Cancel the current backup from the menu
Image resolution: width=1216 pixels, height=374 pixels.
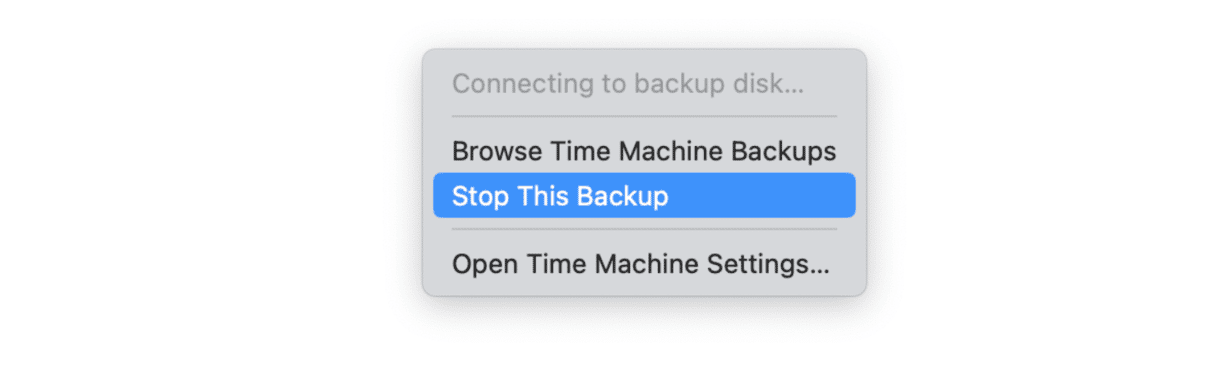644,195
